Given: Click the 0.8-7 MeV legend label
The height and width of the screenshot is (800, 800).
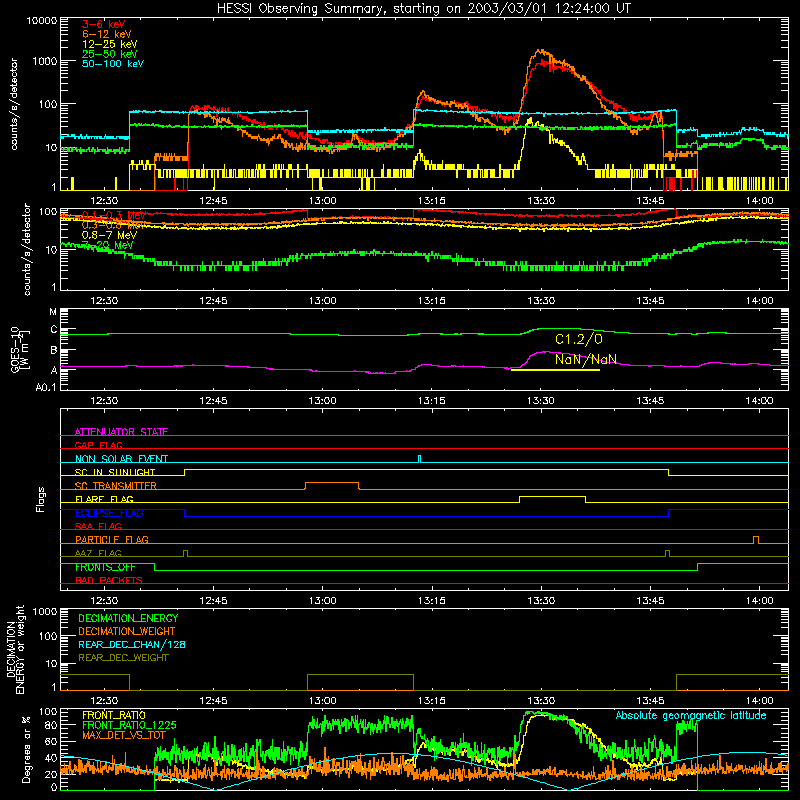Looking at the screenshot, I should [x=110, y=235].
